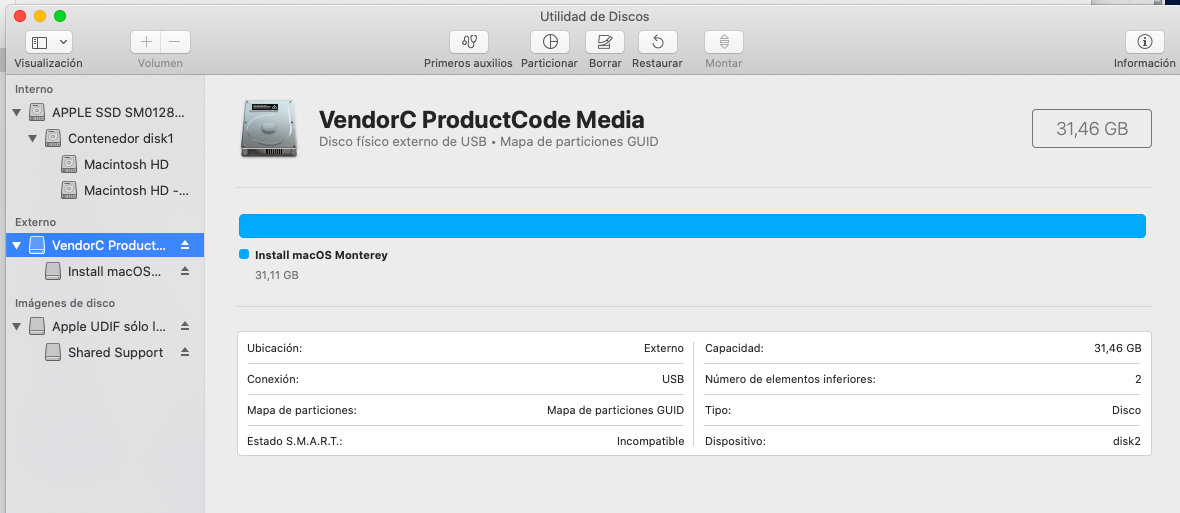Click the Restaurar restore icon
The height and width of the screenshot is (513, 1180).
pyautogui.click(x=657, y=42)
